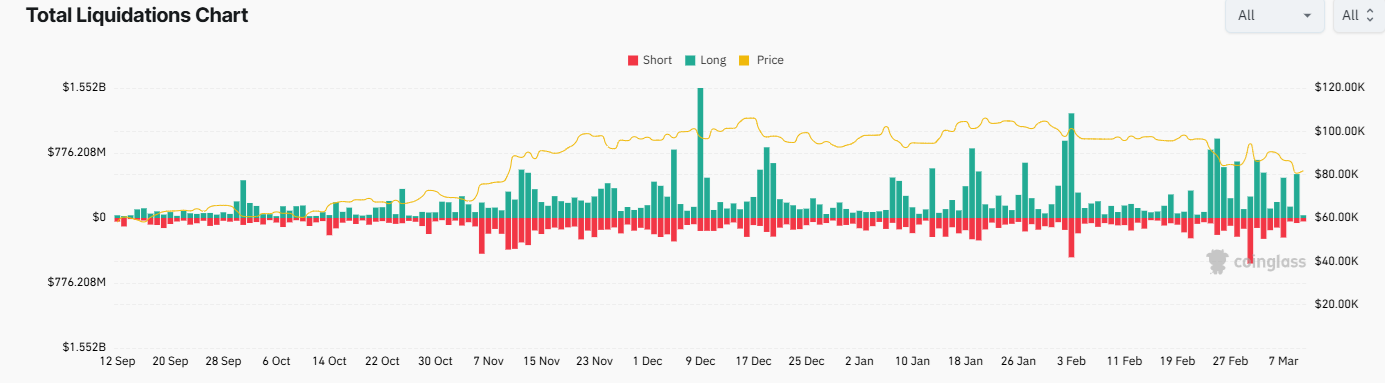Click the 7 Nov date label
The height and width of the screenshot is (383, 1385).
489,361
